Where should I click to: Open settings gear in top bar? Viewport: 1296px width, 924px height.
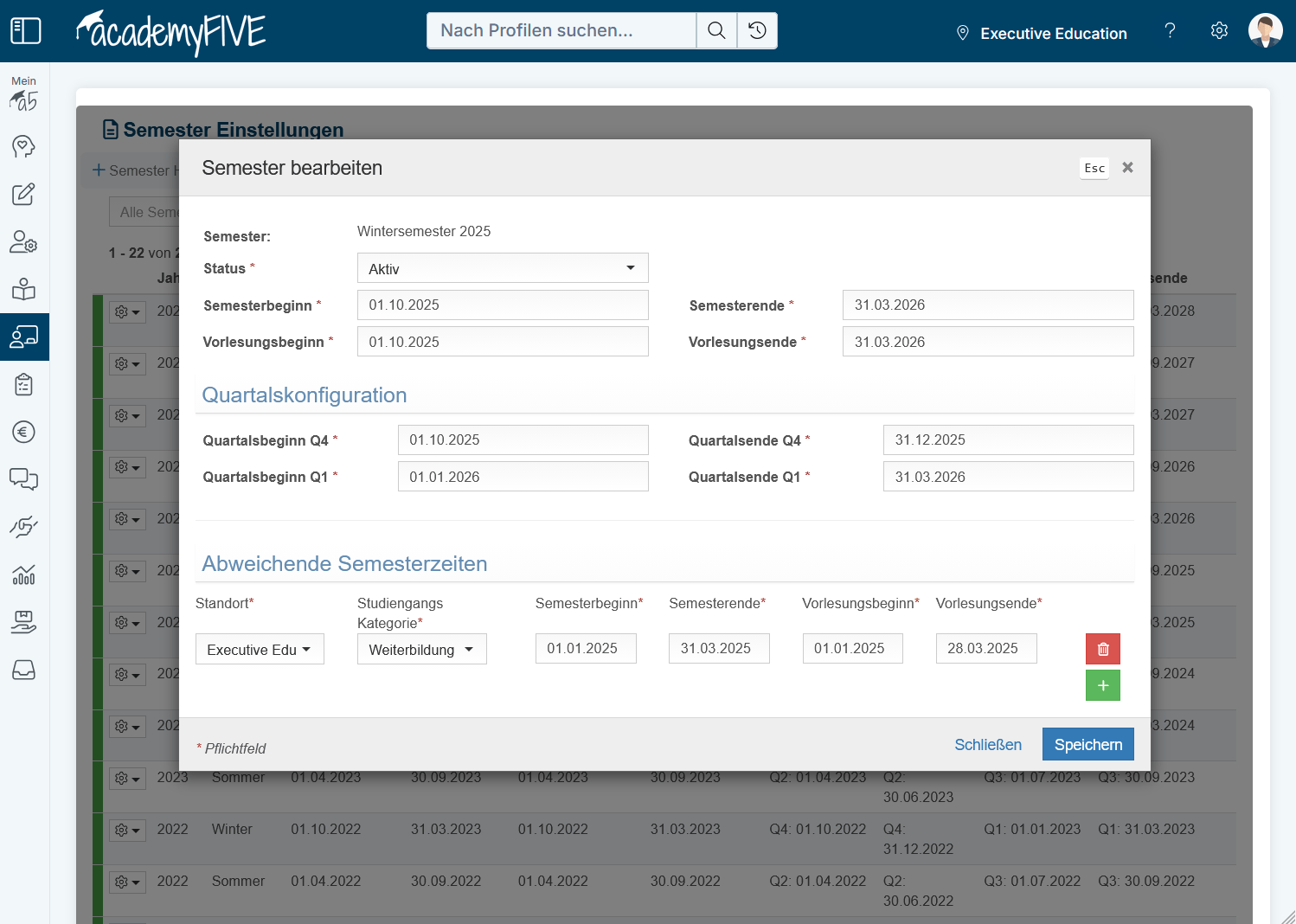point(1219,30)
